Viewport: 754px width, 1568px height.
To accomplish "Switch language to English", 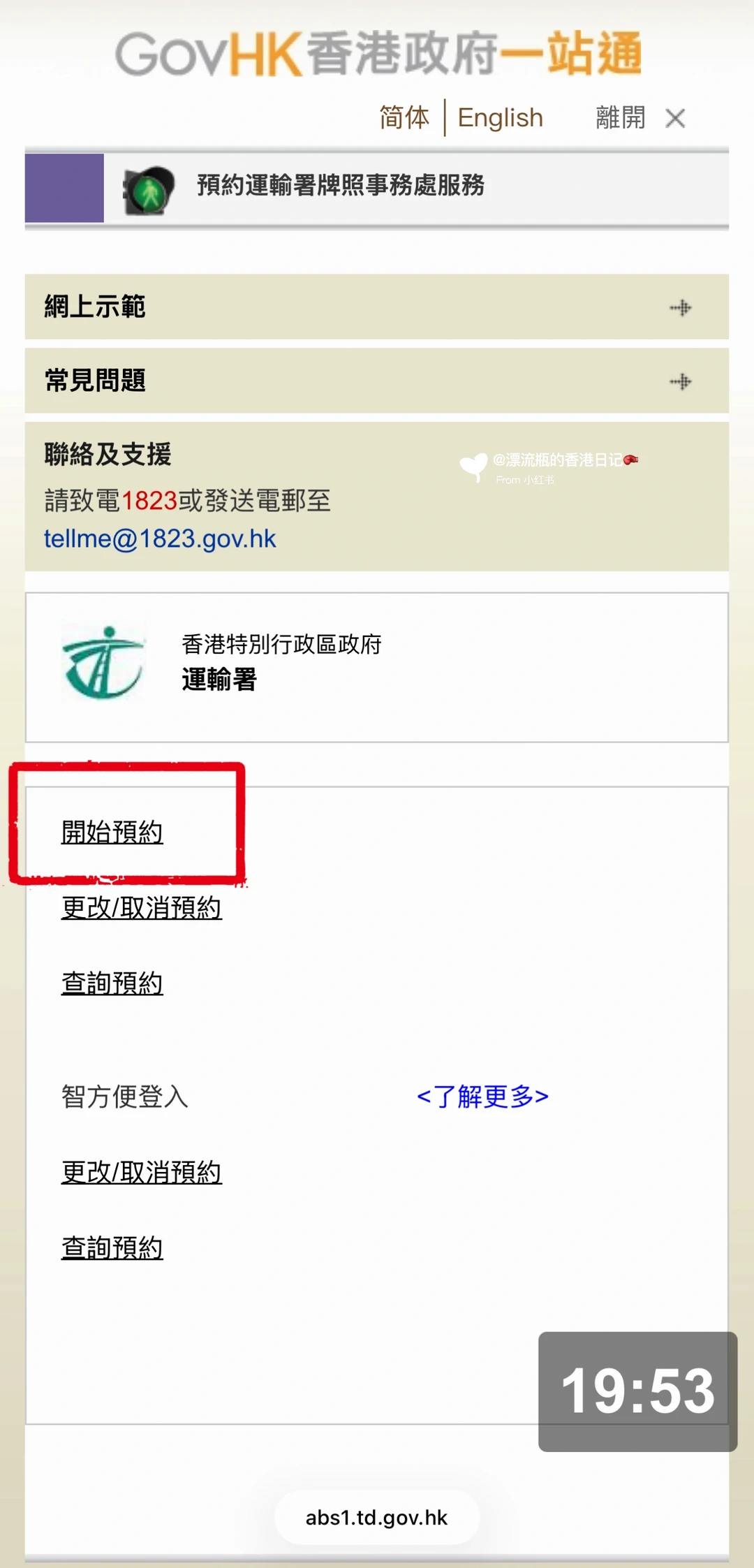I will tap(501, 117).
